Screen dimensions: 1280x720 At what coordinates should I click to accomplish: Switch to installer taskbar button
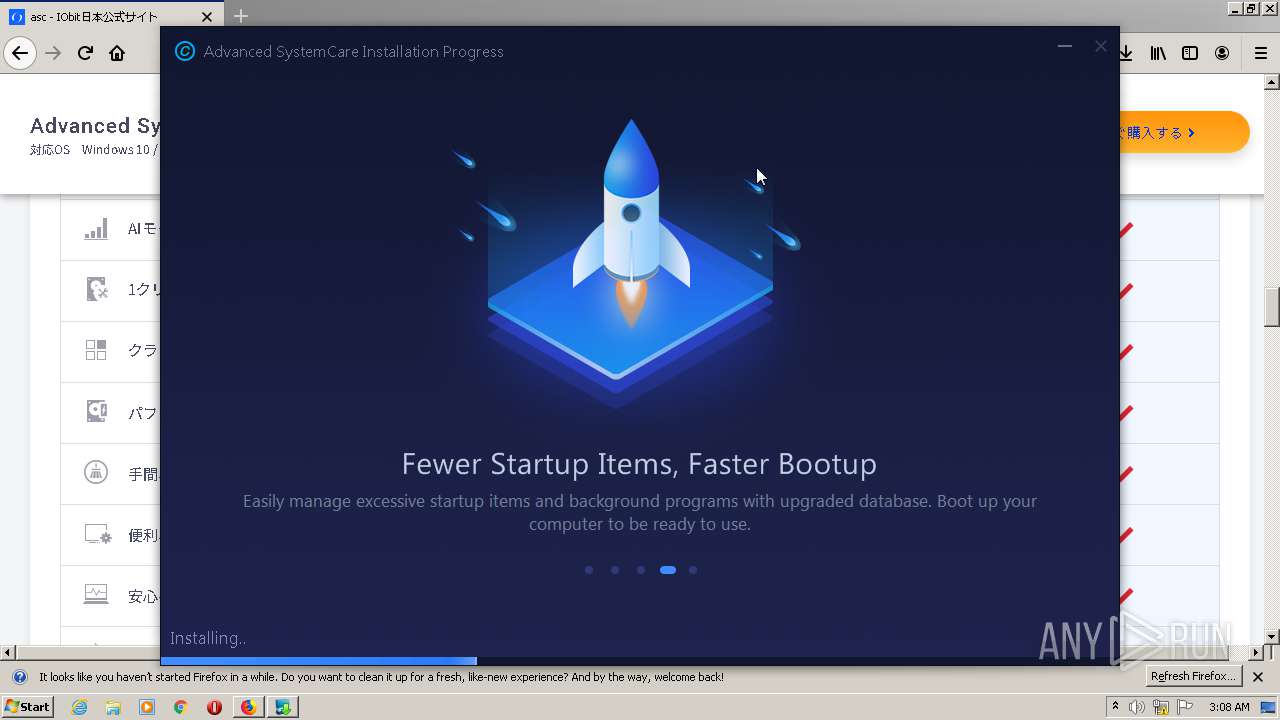coord(284,707)
